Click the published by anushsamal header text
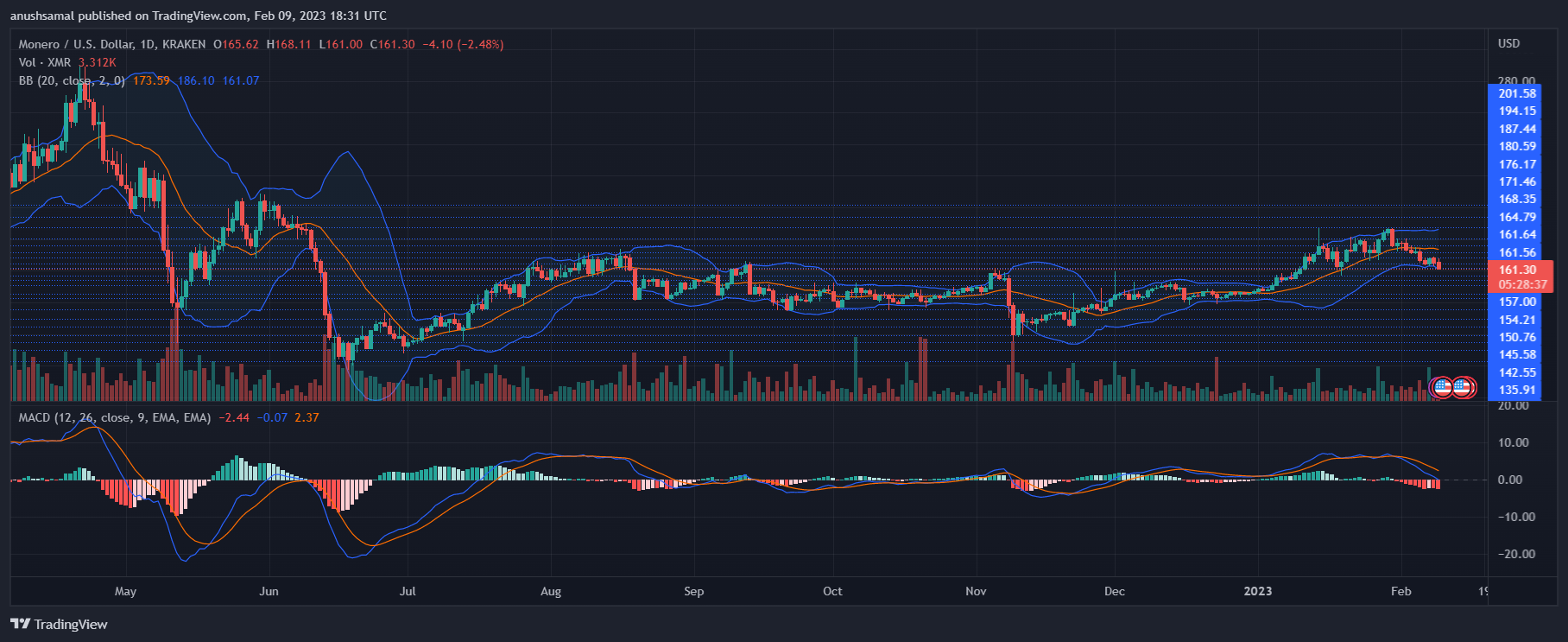1568x642 pixels. pos(198,16)
